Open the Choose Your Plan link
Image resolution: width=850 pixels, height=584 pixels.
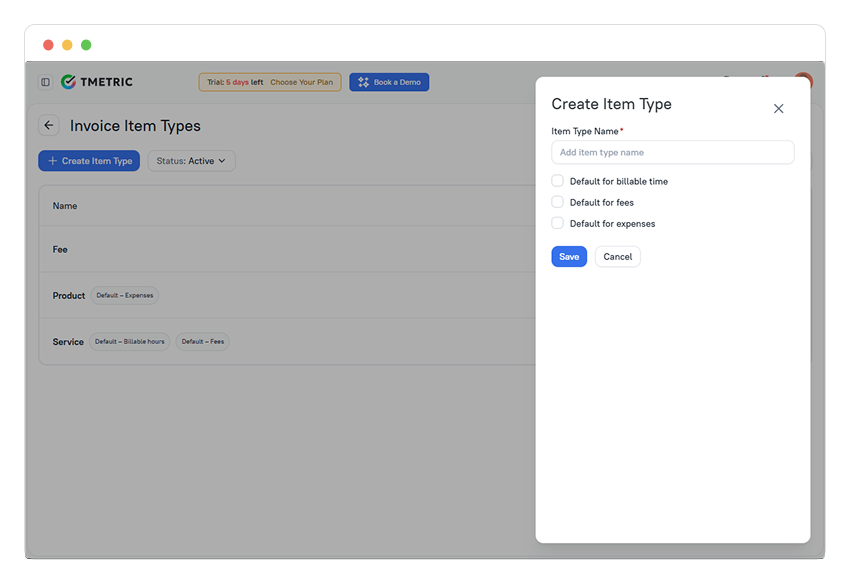point(301,82)
